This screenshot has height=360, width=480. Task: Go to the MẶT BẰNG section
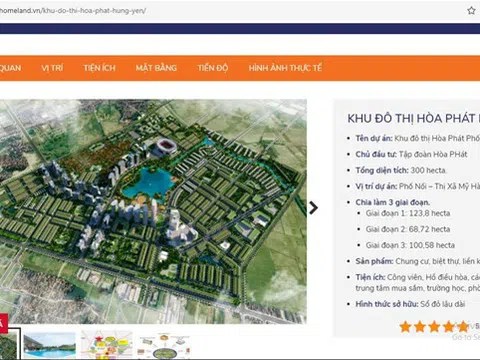coord(156,68)
